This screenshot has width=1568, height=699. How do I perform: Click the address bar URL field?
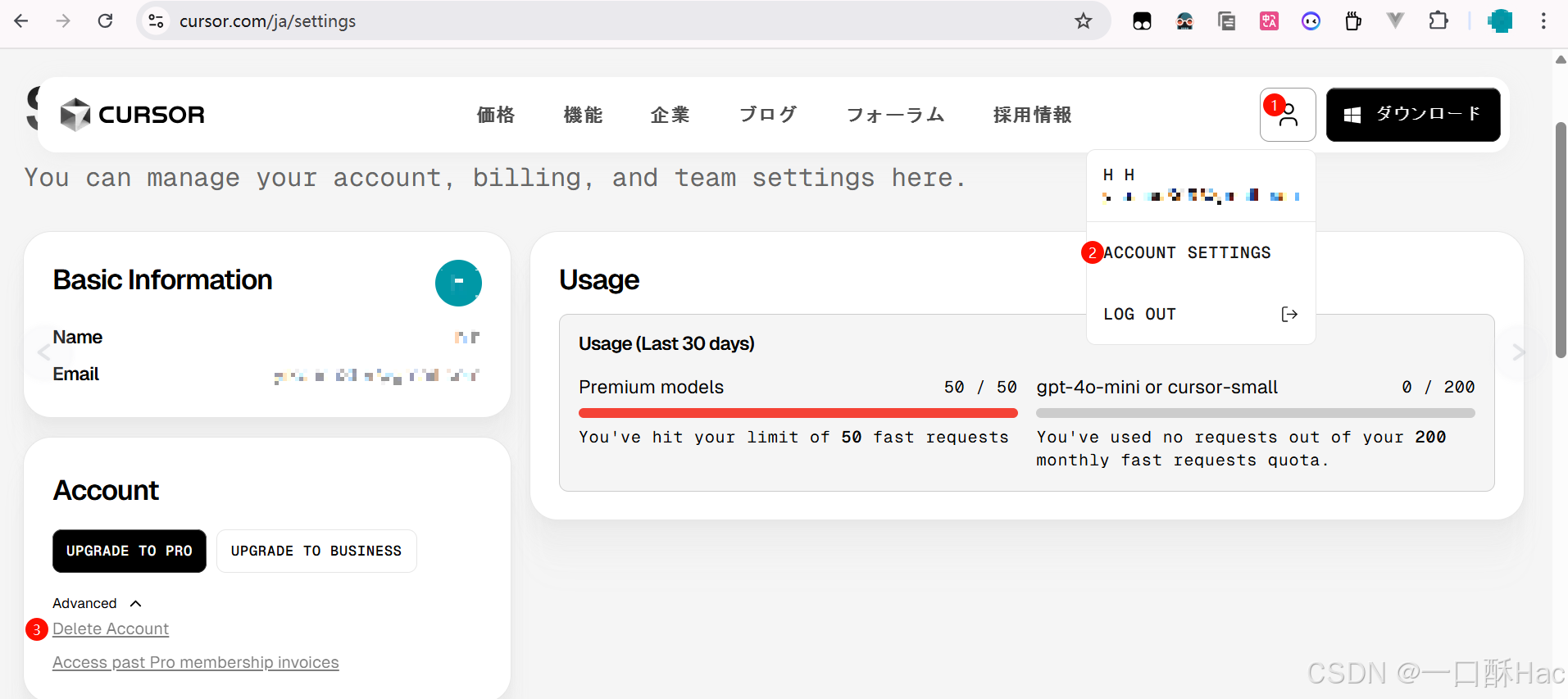[x=623, y=20]
